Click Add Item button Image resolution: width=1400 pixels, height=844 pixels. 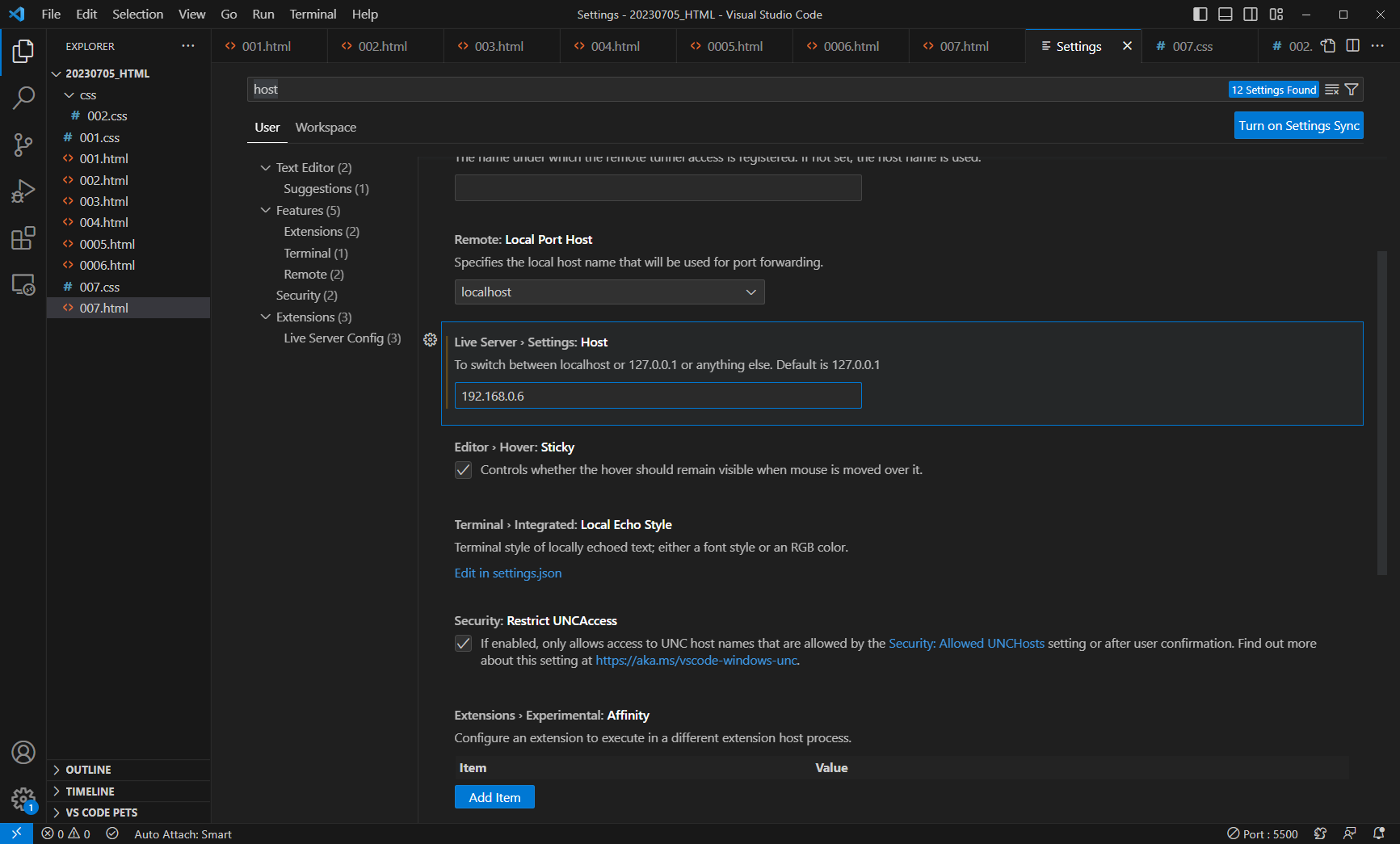click(494, 797)
